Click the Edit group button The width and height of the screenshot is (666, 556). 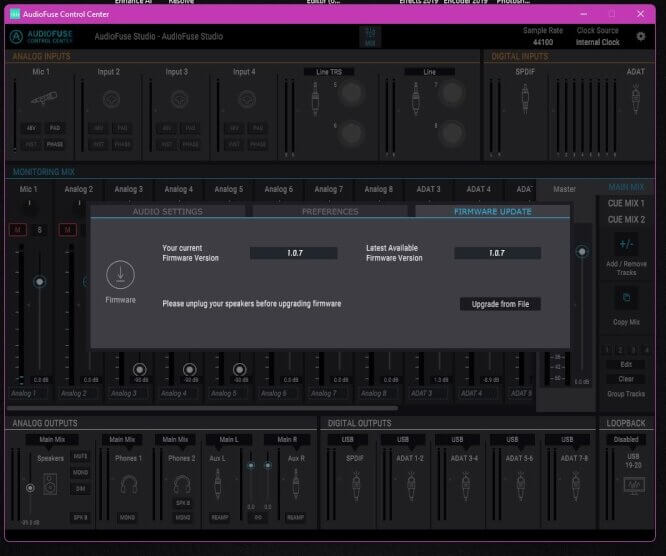[626, 364]
